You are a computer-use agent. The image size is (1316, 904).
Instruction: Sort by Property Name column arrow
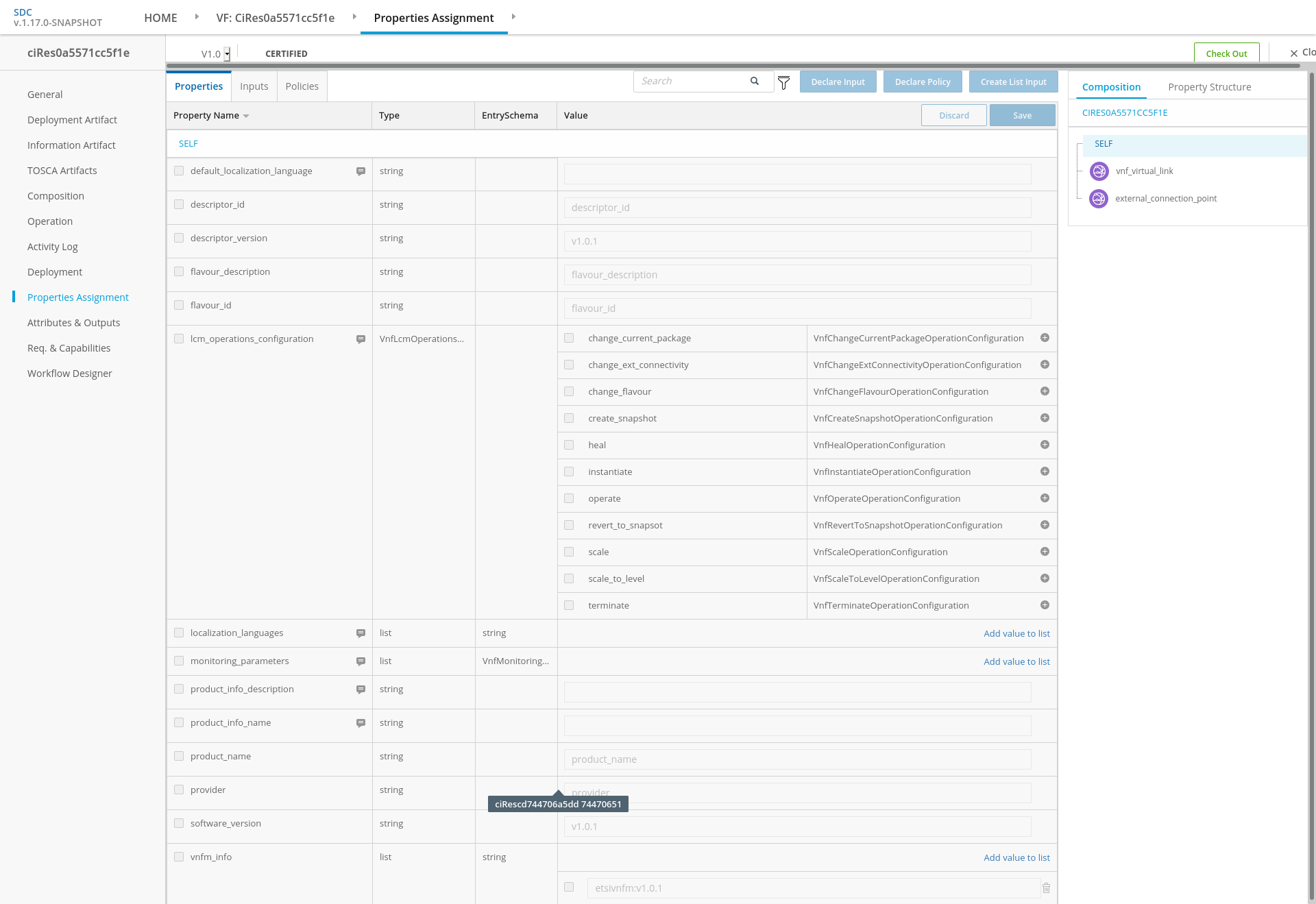[246, 116]
